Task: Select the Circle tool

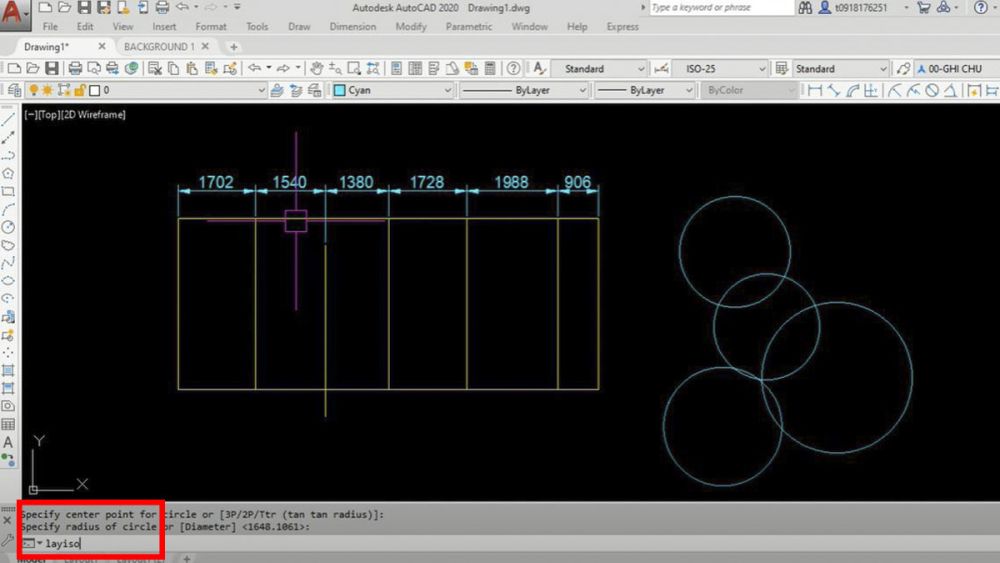Action: point(8,227)
